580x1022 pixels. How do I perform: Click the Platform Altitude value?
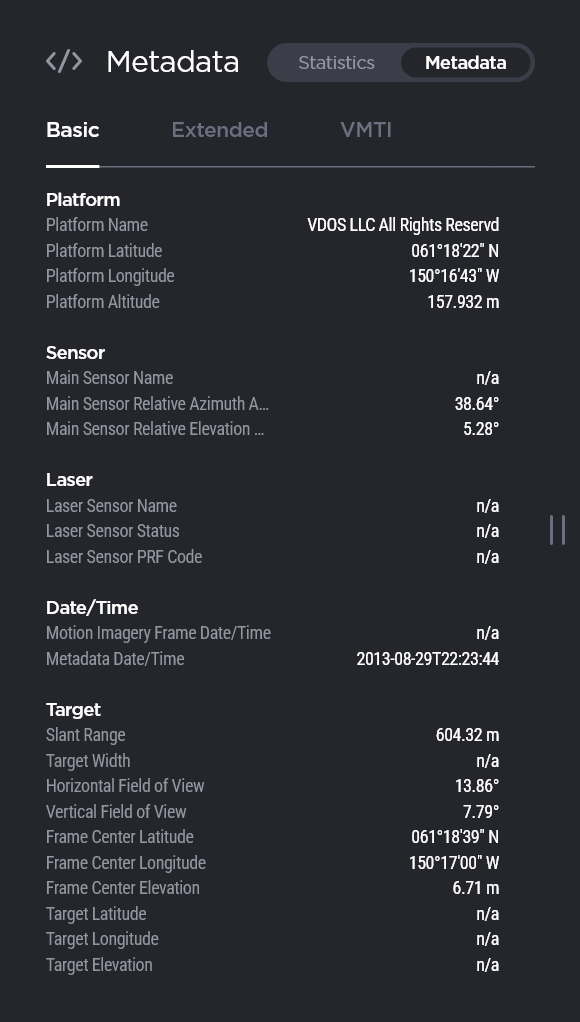pyautogui.click(x=463, y=302)
